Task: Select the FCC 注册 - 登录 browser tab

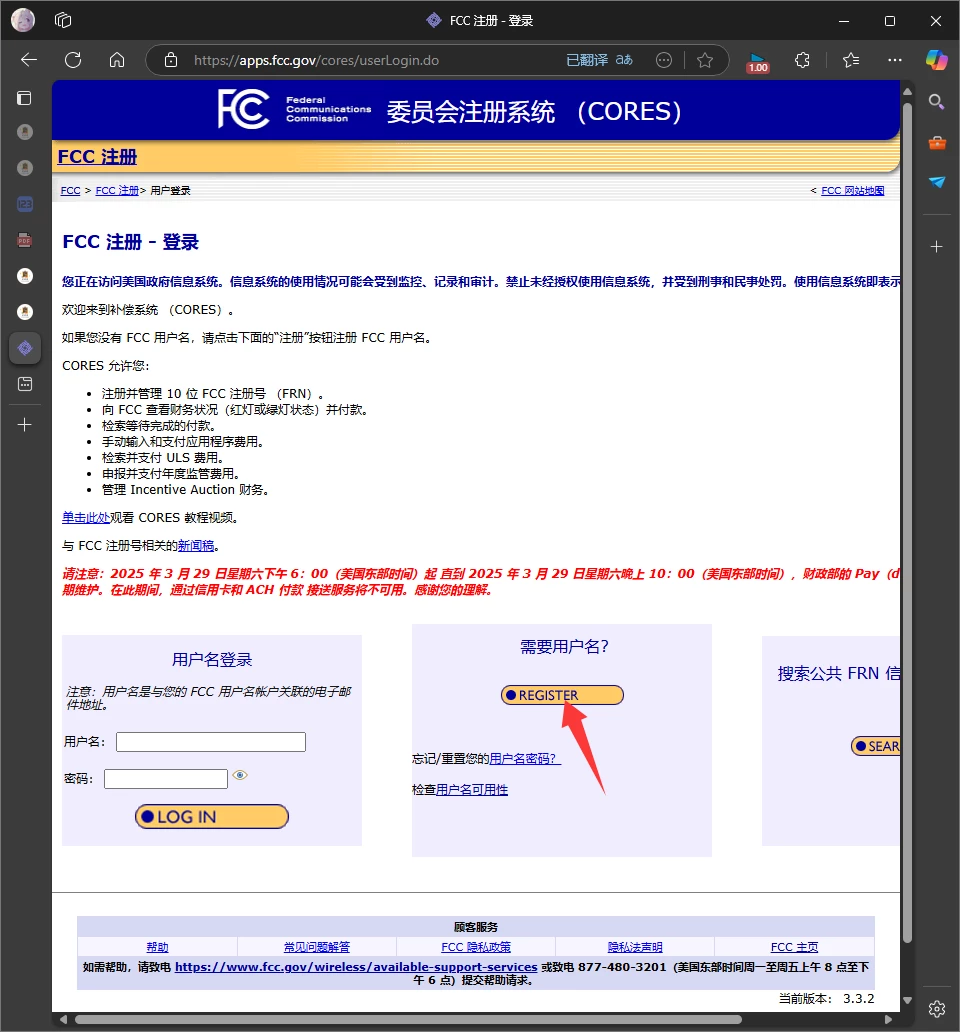Action: pos(480,20)
